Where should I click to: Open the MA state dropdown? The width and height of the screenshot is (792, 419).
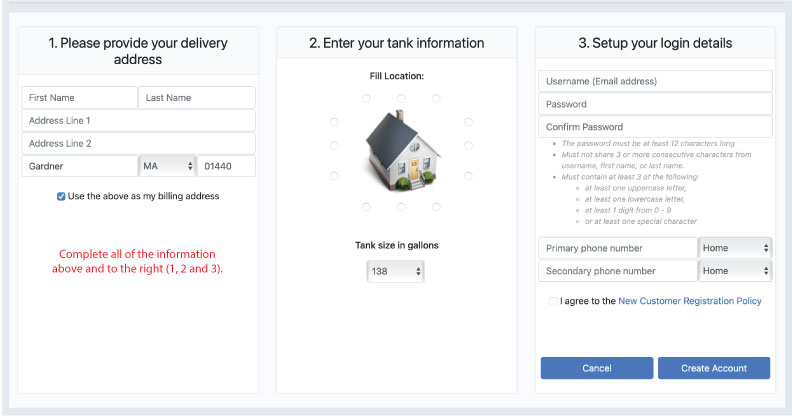click(x=168, y=166)
